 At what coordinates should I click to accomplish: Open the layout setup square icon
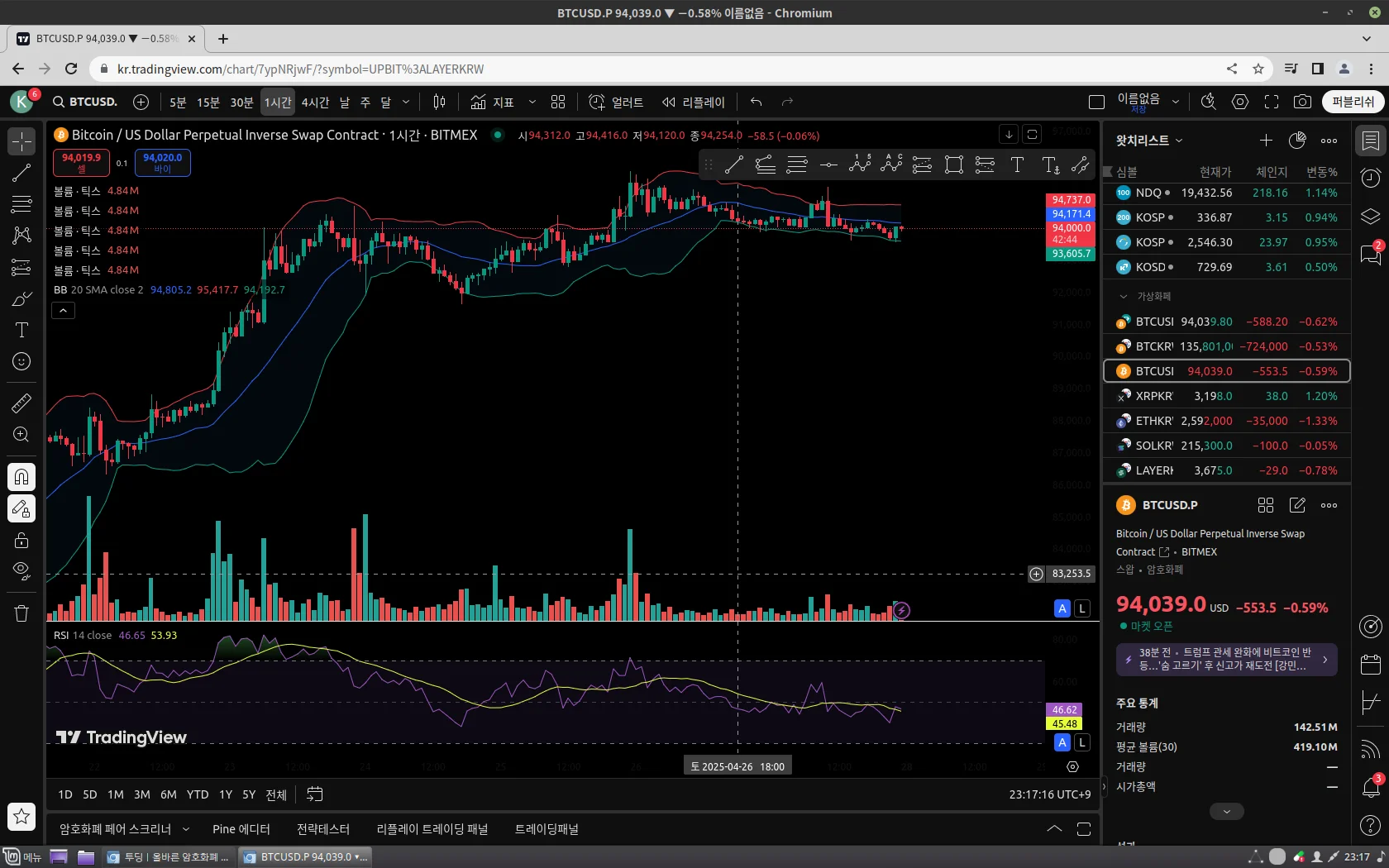click(1096, 102)
